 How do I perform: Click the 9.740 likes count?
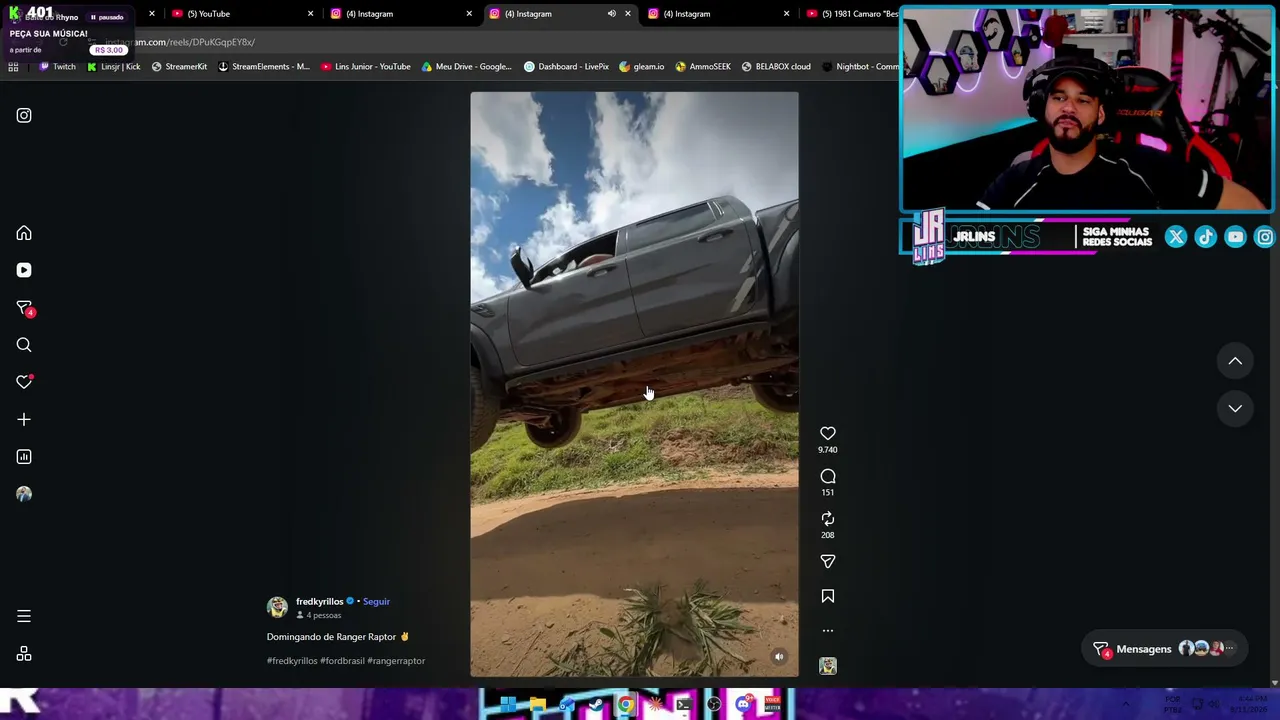click(828, 450)
